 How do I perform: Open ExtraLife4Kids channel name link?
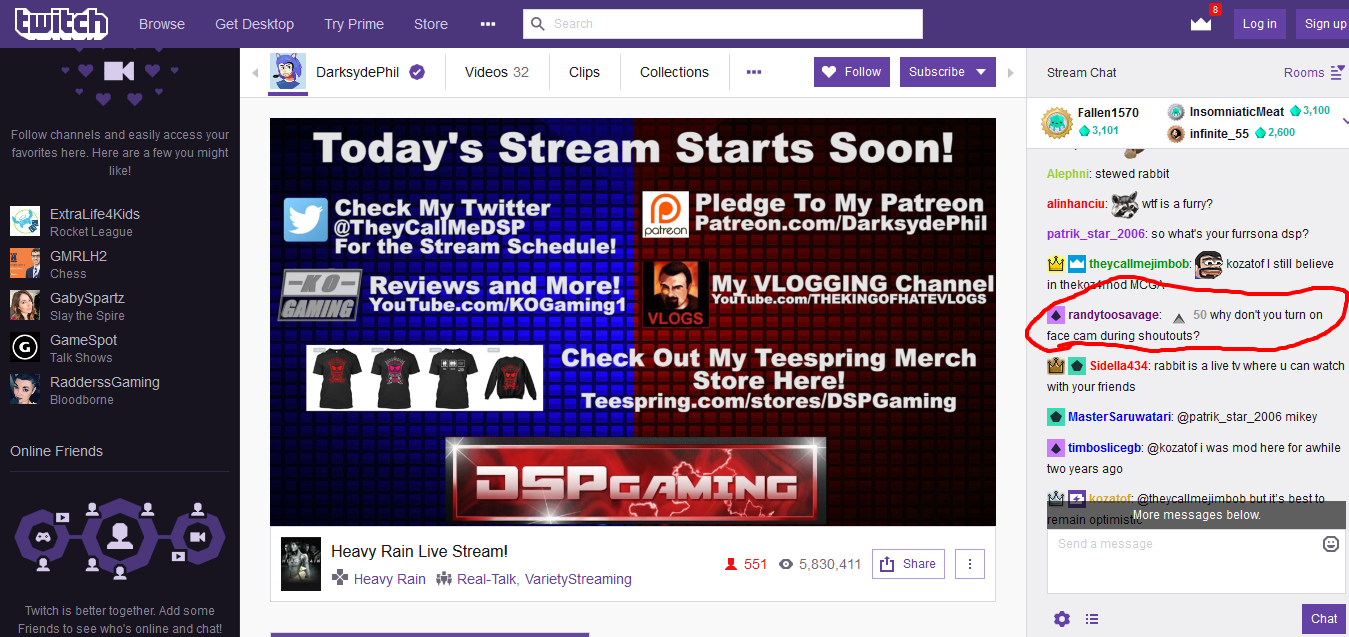click(95, 214)
